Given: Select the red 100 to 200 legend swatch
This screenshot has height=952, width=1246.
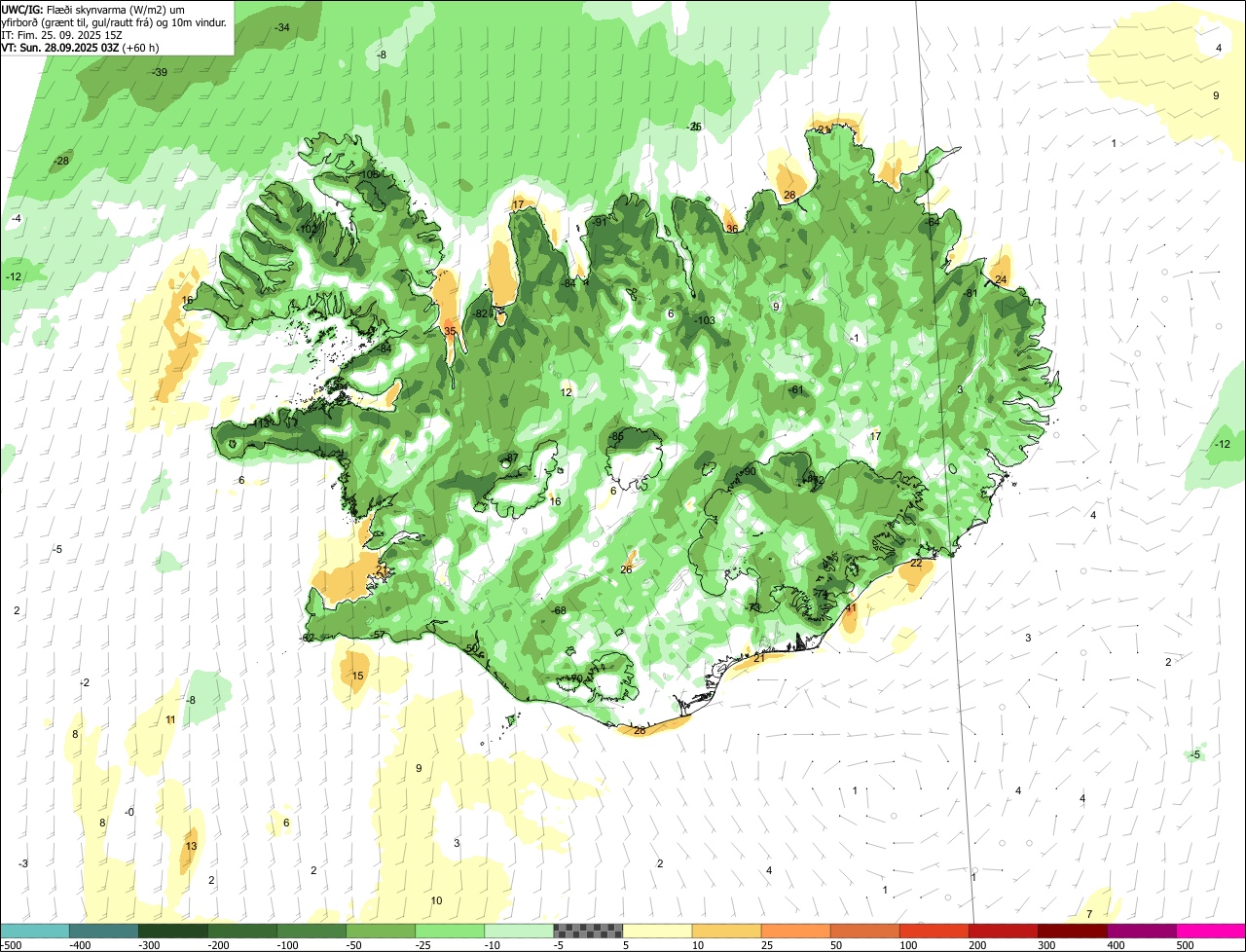Looking at the screenshot, I should tap(934, 932).
